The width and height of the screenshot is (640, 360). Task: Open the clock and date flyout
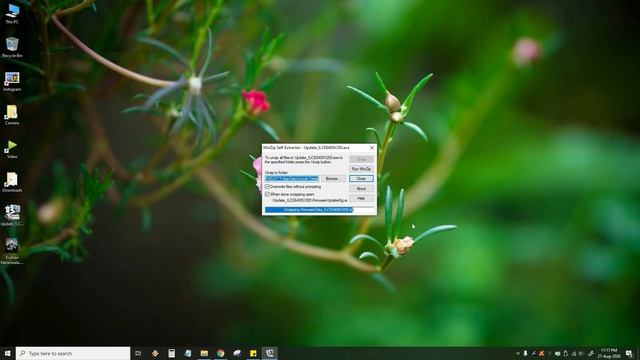coord(609,353)
